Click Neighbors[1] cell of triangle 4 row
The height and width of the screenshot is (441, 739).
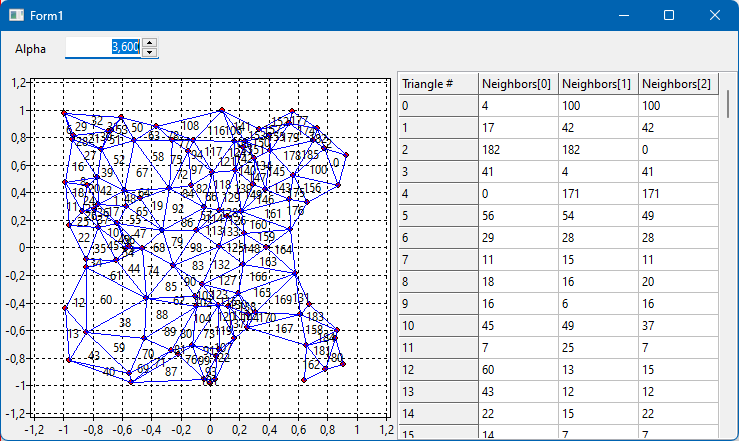click(599, 194)
